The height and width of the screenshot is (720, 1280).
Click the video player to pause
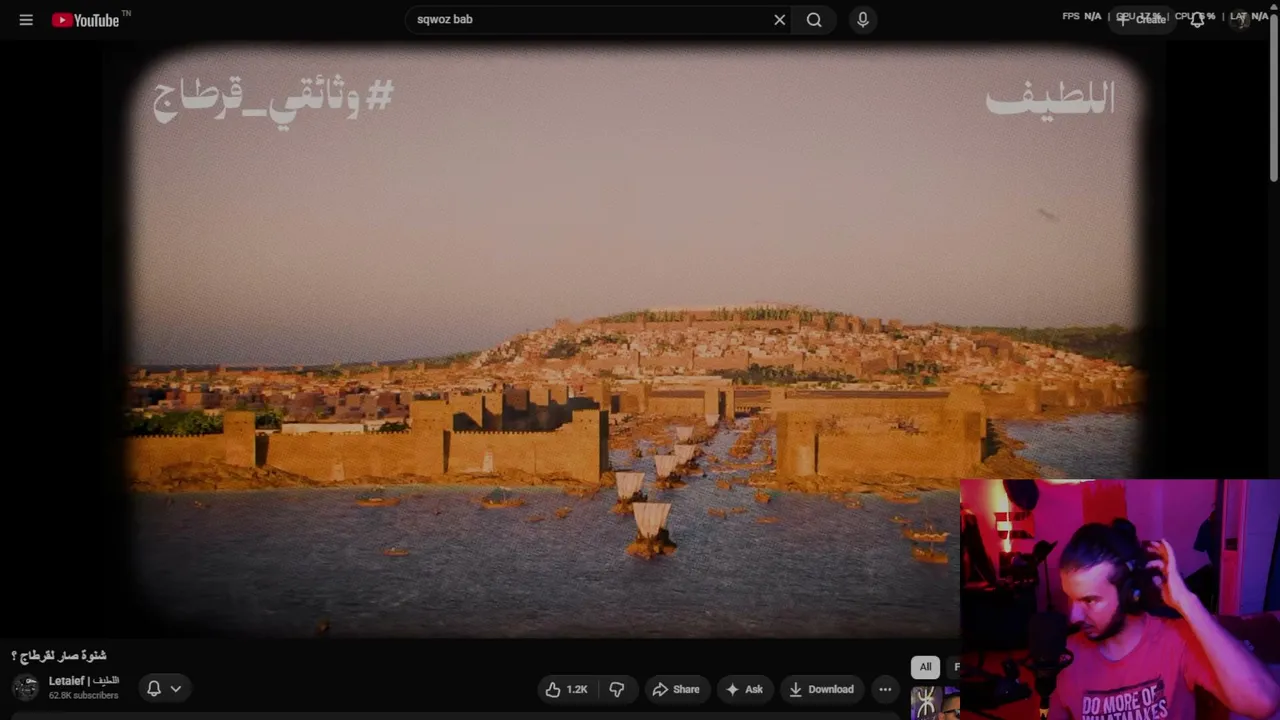tap(635, 340)
